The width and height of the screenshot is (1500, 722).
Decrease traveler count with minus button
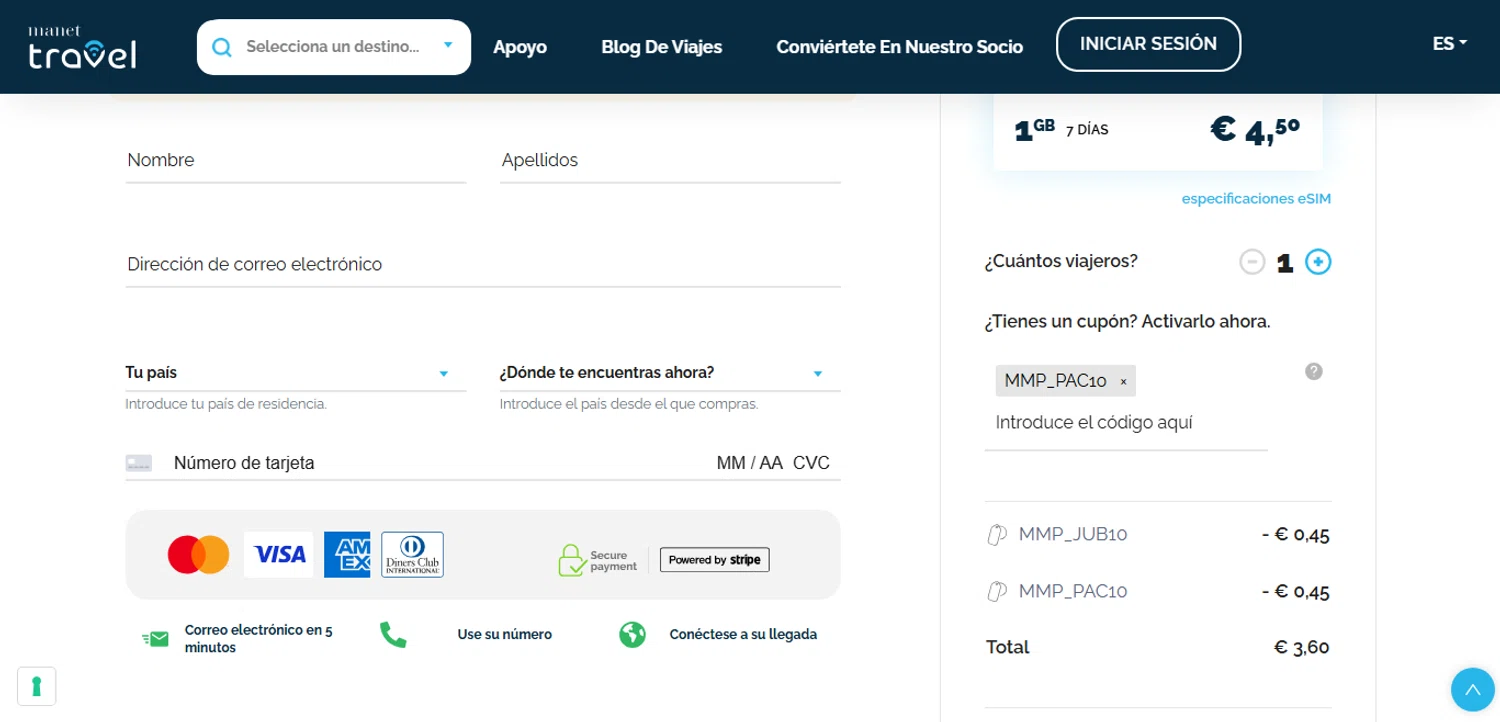pyautogui.click(x=1252, y=262)
